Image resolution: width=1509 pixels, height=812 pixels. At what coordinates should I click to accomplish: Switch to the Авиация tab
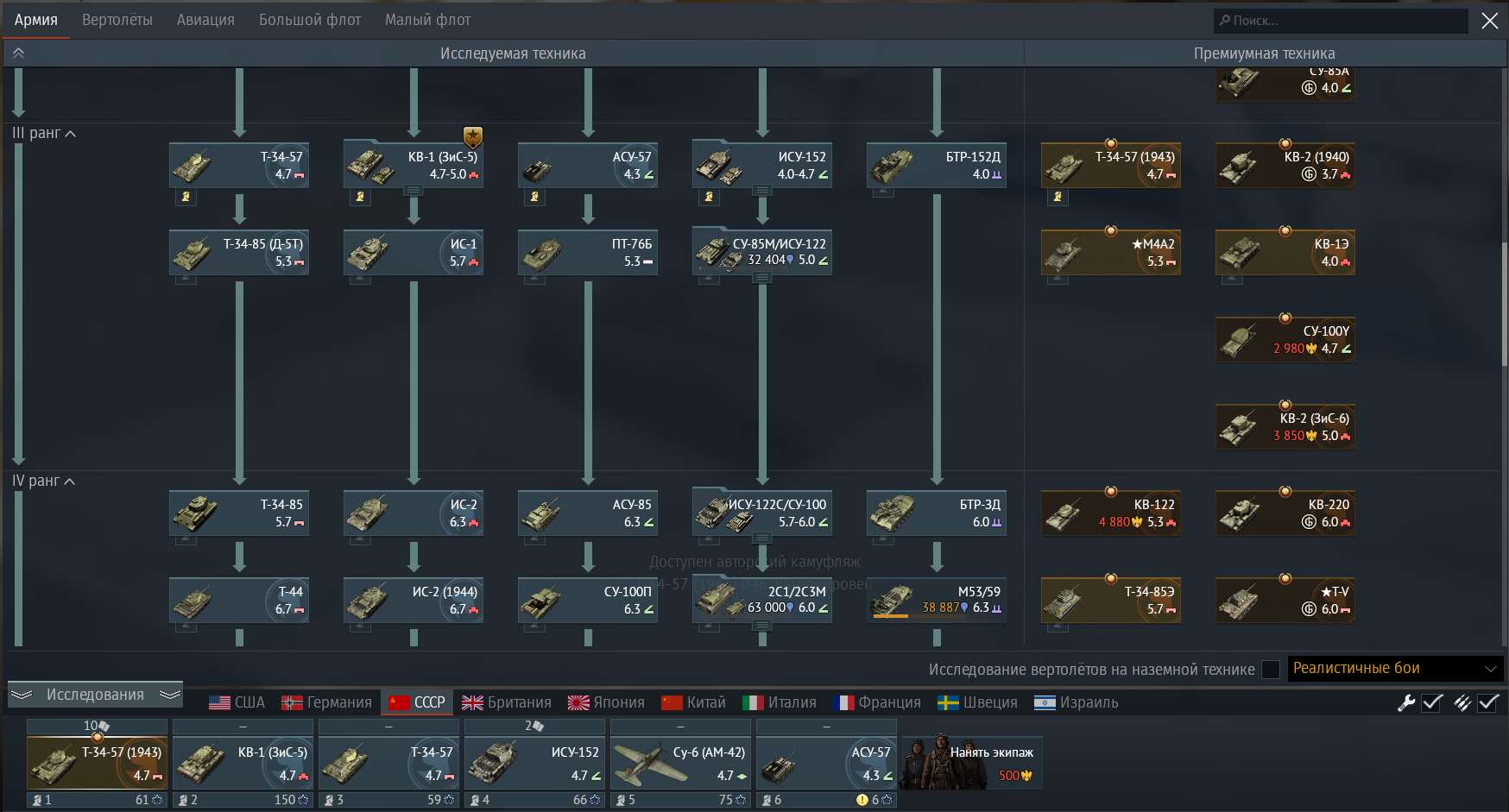pyautogui.click(x=205, y=20)
